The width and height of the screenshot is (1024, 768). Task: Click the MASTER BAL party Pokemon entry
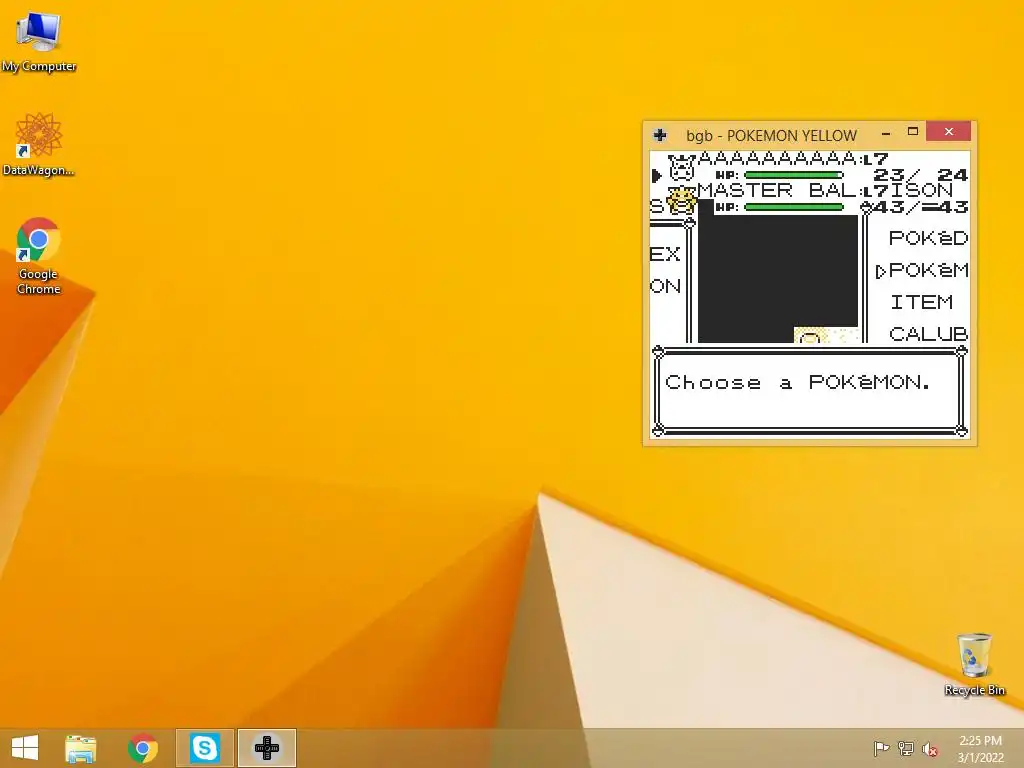point(810,199)
